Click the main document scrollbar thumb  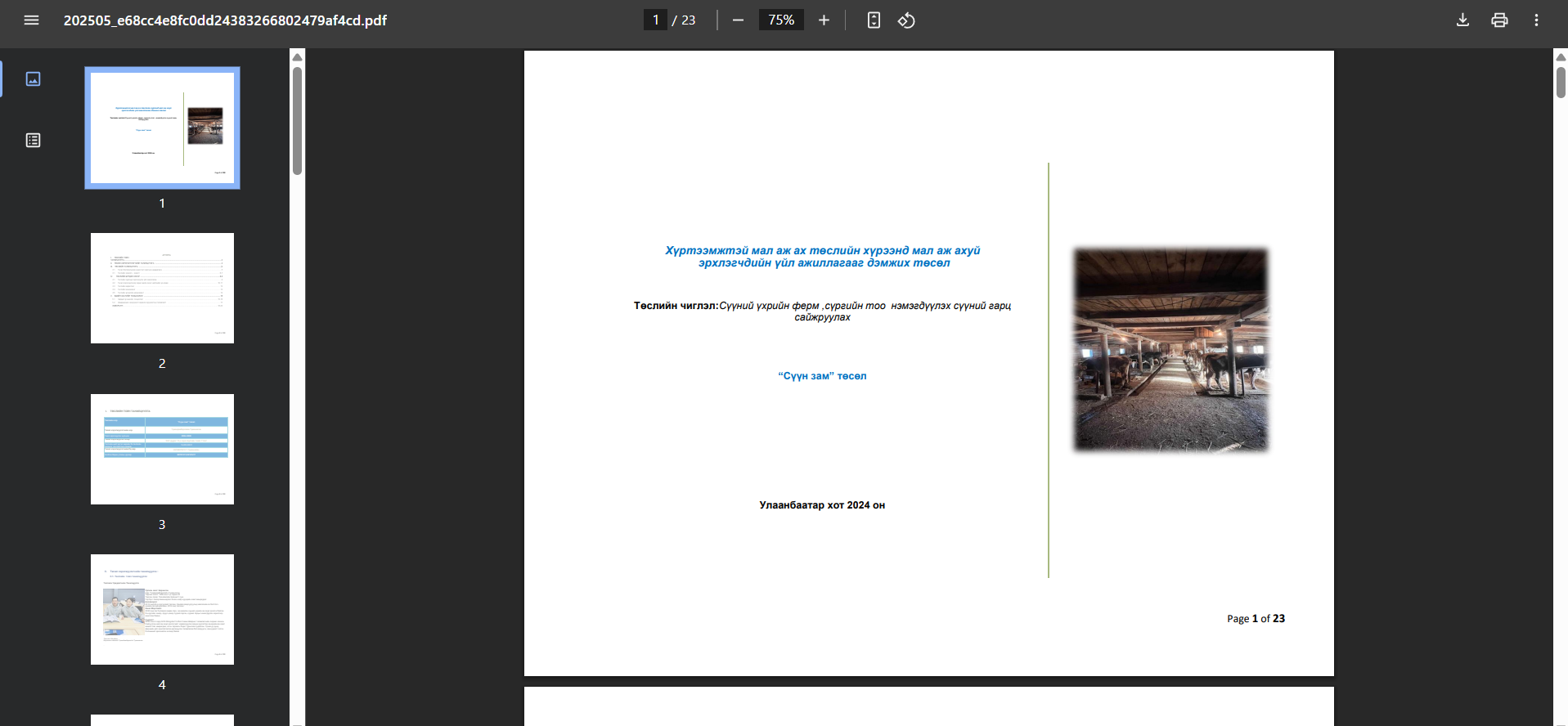(x=1561, y=83)
